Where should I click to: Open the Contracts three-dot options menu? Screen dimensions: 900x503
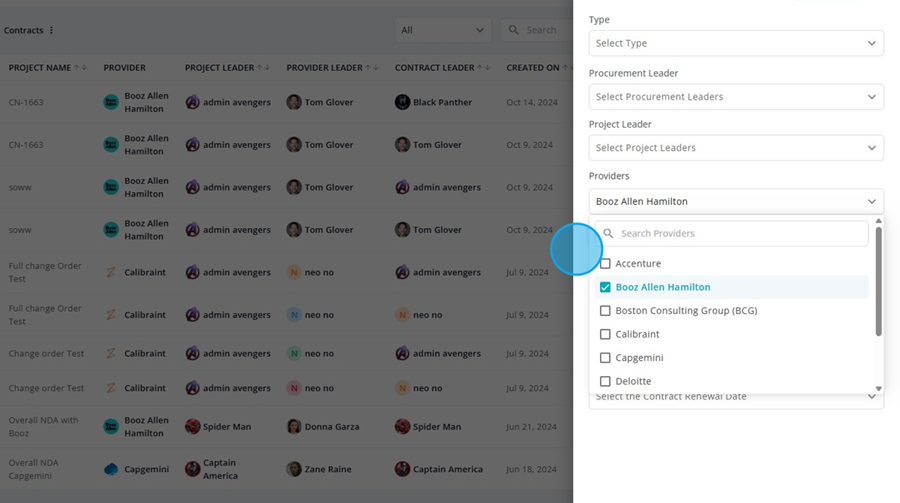point(51,30)
